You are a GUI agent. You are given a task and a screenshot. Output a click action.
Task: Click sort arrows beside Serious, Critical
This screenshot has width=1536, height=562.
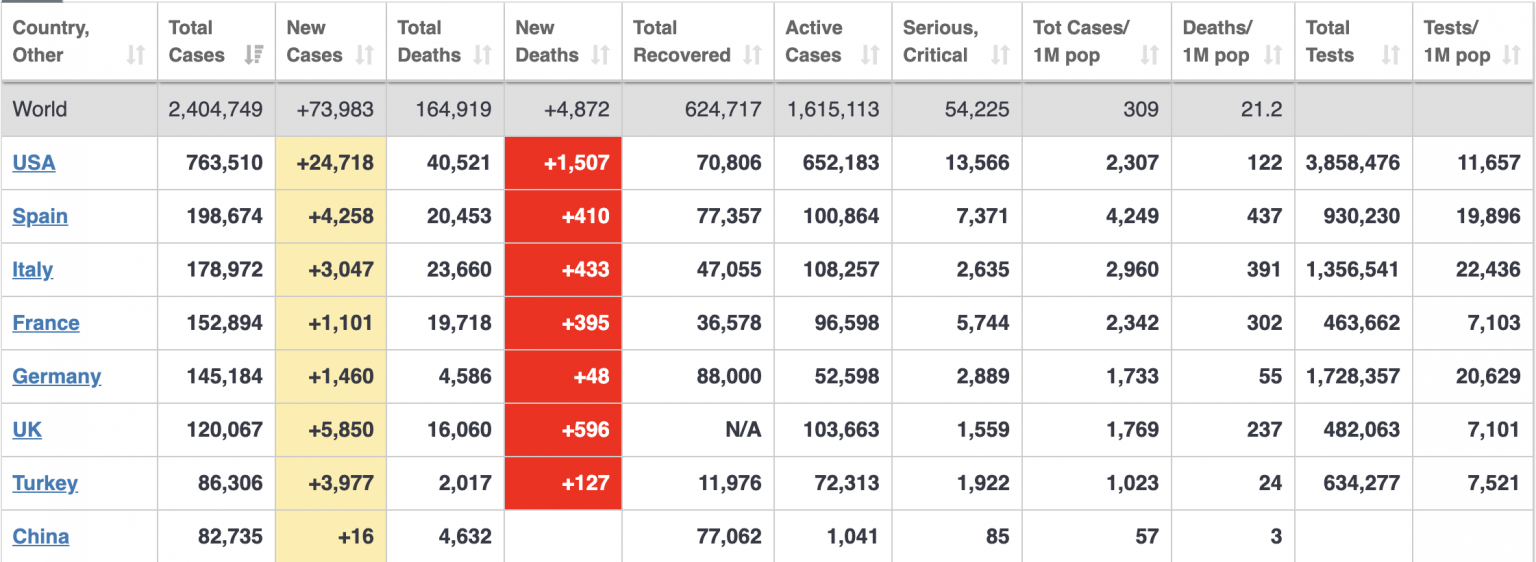click(x=1000, y=56)
